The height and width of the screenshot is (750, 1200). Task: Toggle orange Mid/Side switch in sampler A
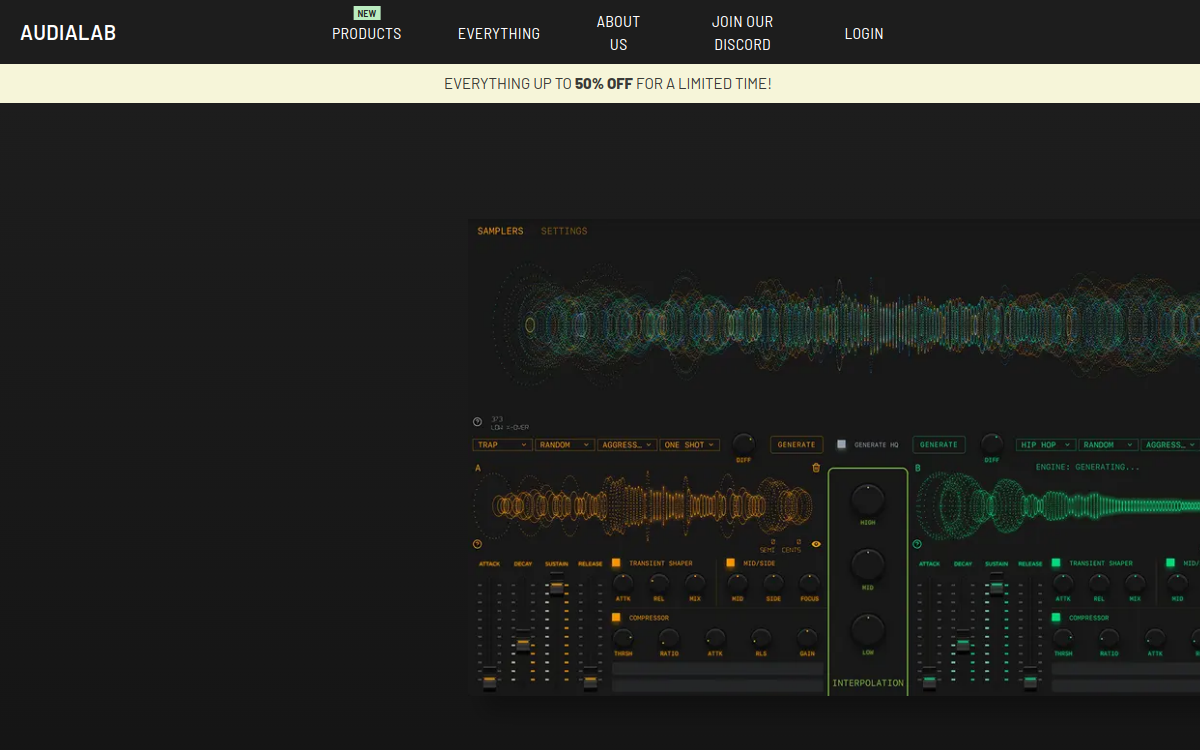tap(730, 563)
